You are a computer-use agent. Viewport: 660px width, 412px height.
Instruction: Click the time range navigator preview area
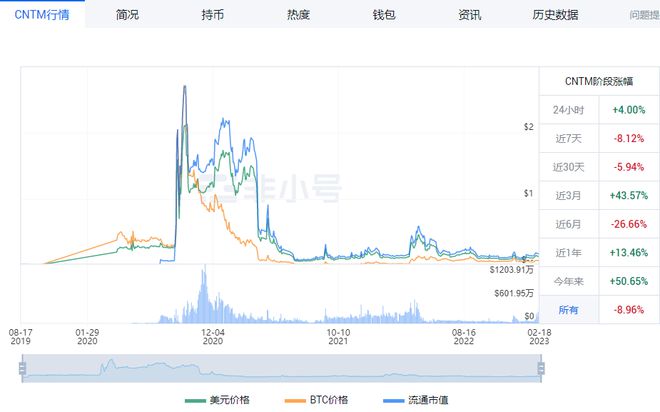282,369
